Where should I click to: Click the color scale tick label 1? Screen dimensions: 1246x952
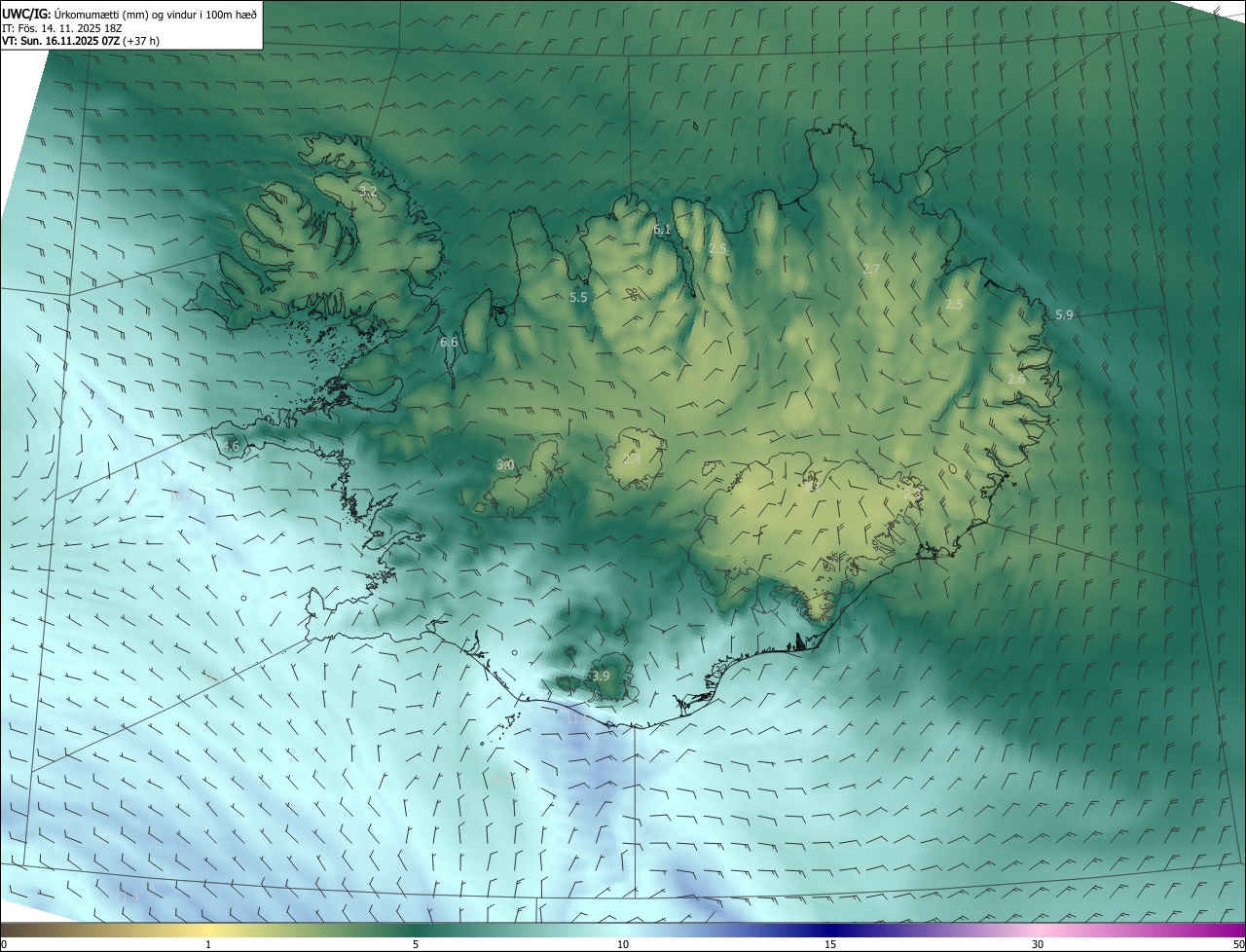point(208,944)
